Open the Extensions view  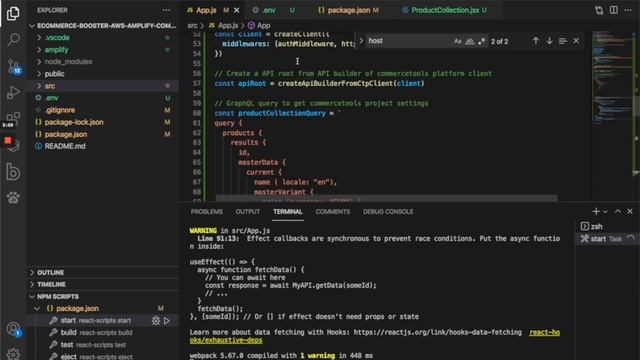(x=13, y=118)
